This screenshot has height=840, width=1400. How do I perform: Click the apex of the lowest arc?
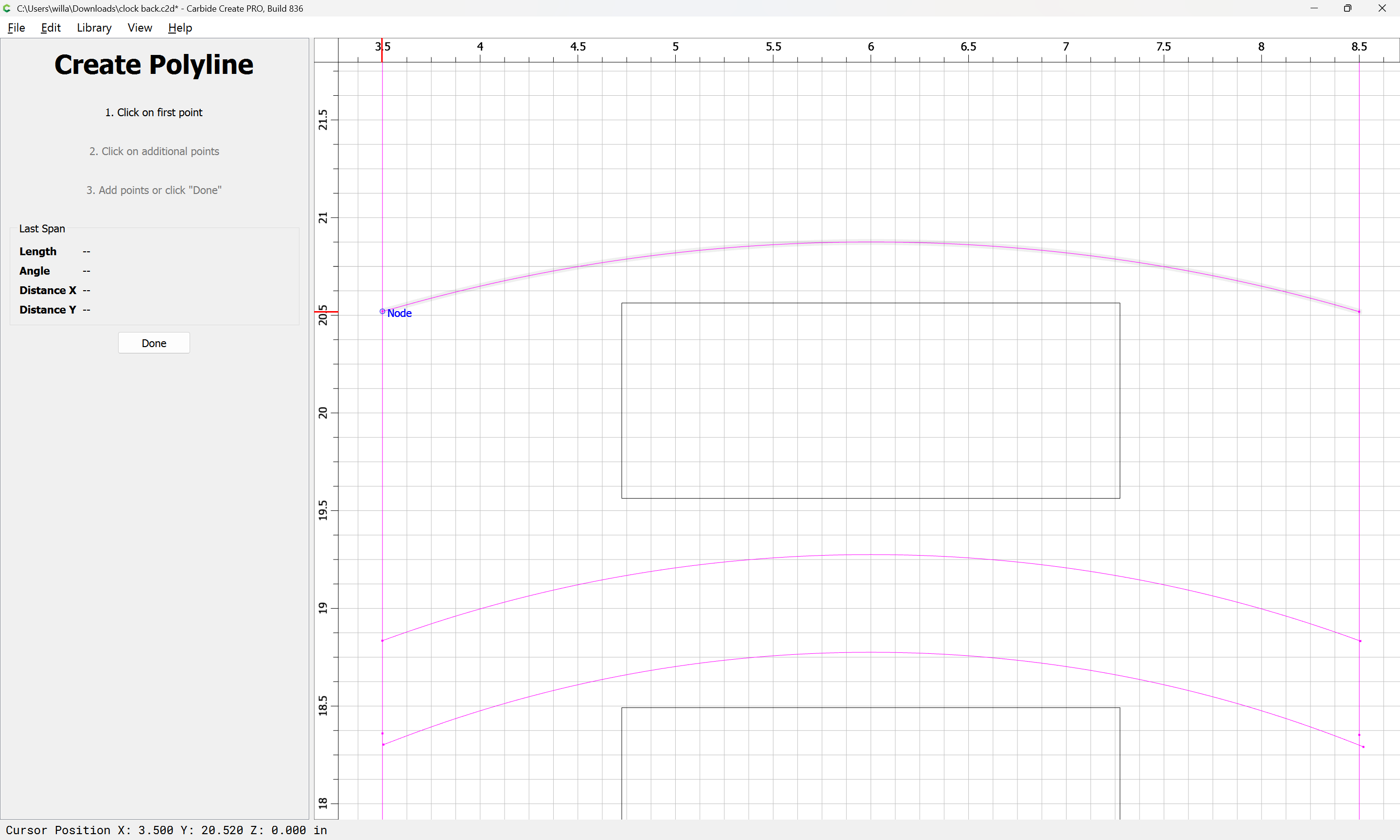[x=872, y=652]
